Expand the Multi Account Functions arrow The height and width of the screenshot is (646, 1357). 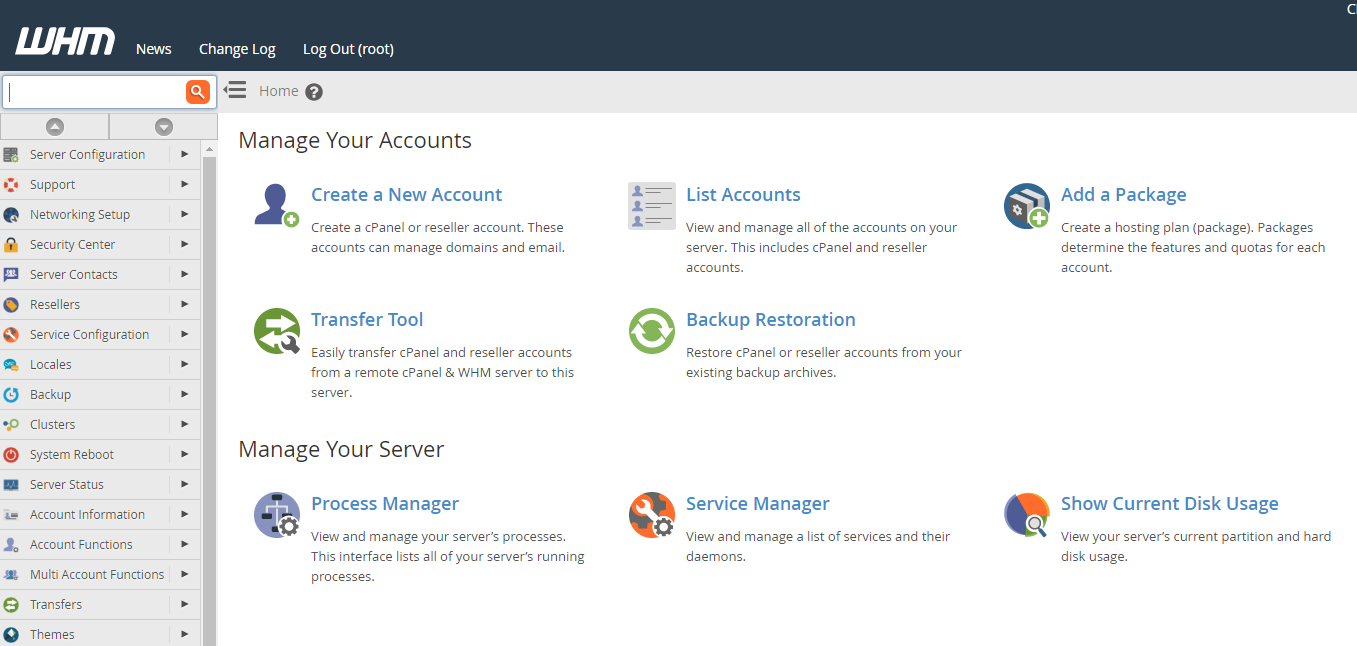185,574
